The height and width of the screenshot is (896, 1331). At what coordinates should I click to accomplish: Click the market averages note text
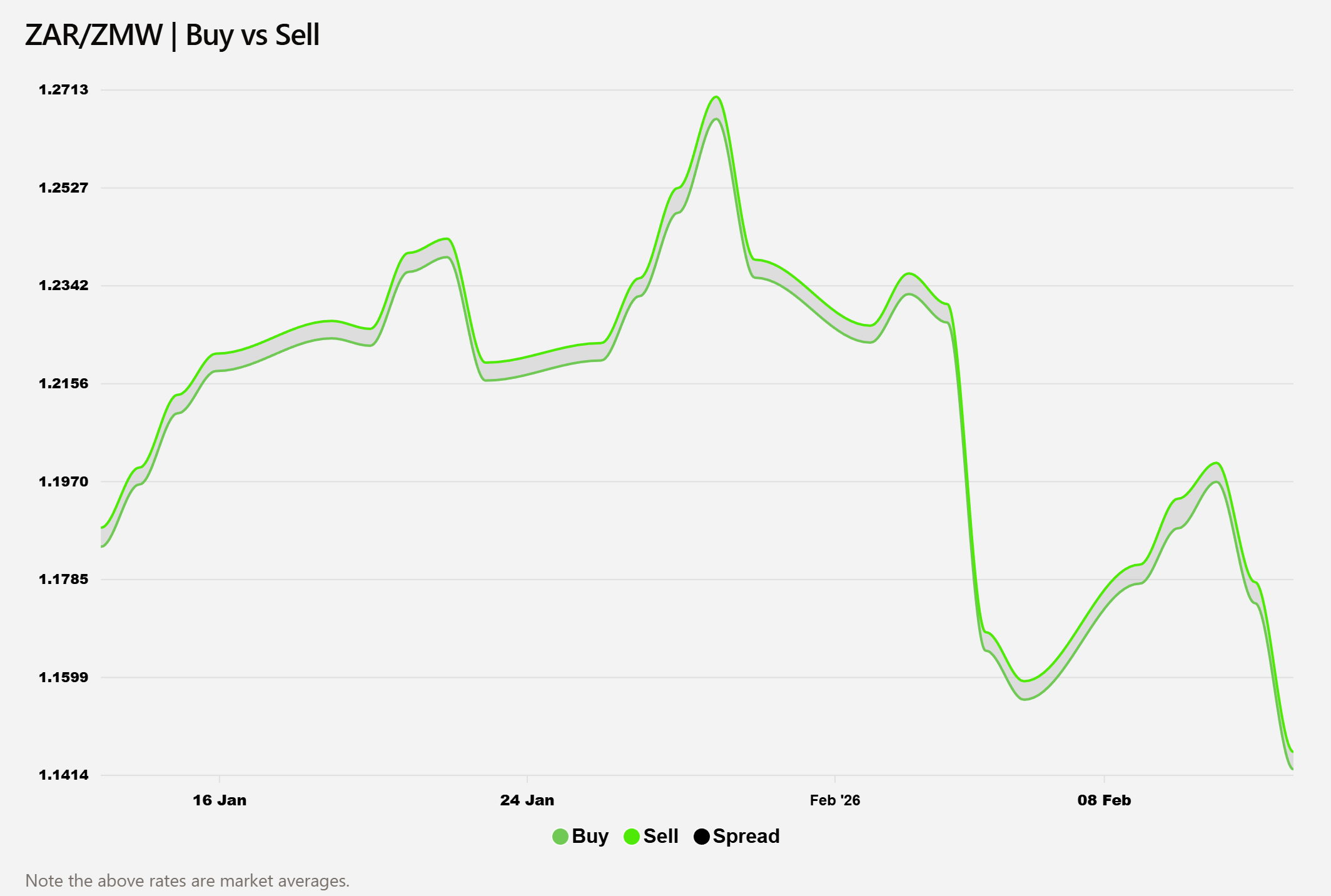[x=187, y=881]
